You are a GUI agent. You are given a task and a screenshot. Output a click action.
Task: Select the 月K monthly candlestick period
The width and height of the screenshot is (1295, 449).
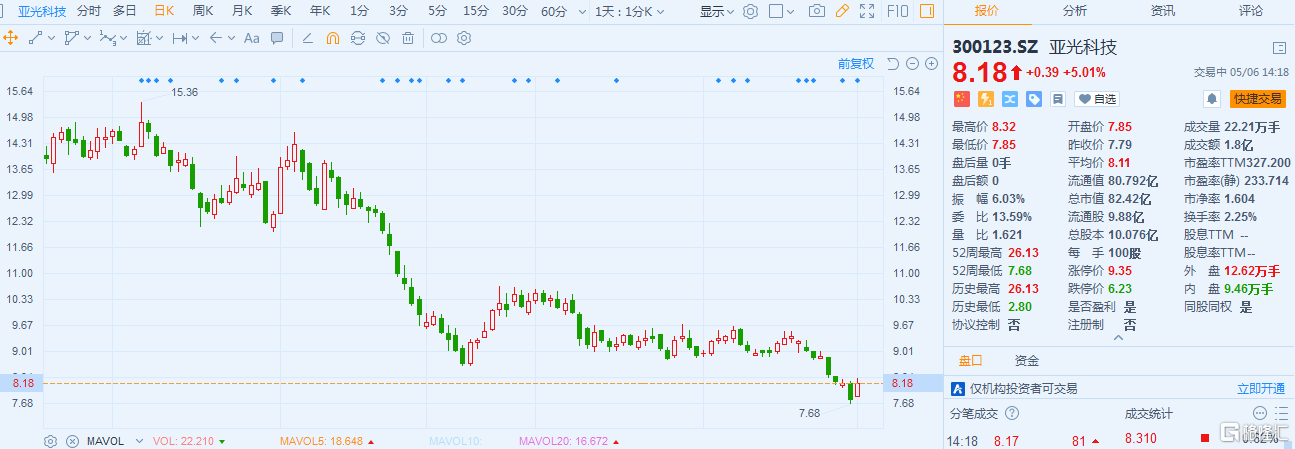242,11
